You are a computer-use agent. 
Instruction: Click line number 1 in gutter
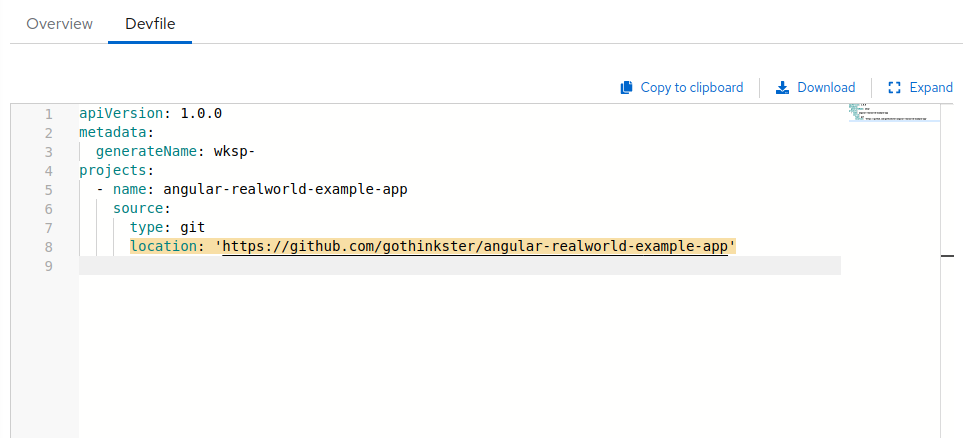pyautogui.click(x=48, y=114)
